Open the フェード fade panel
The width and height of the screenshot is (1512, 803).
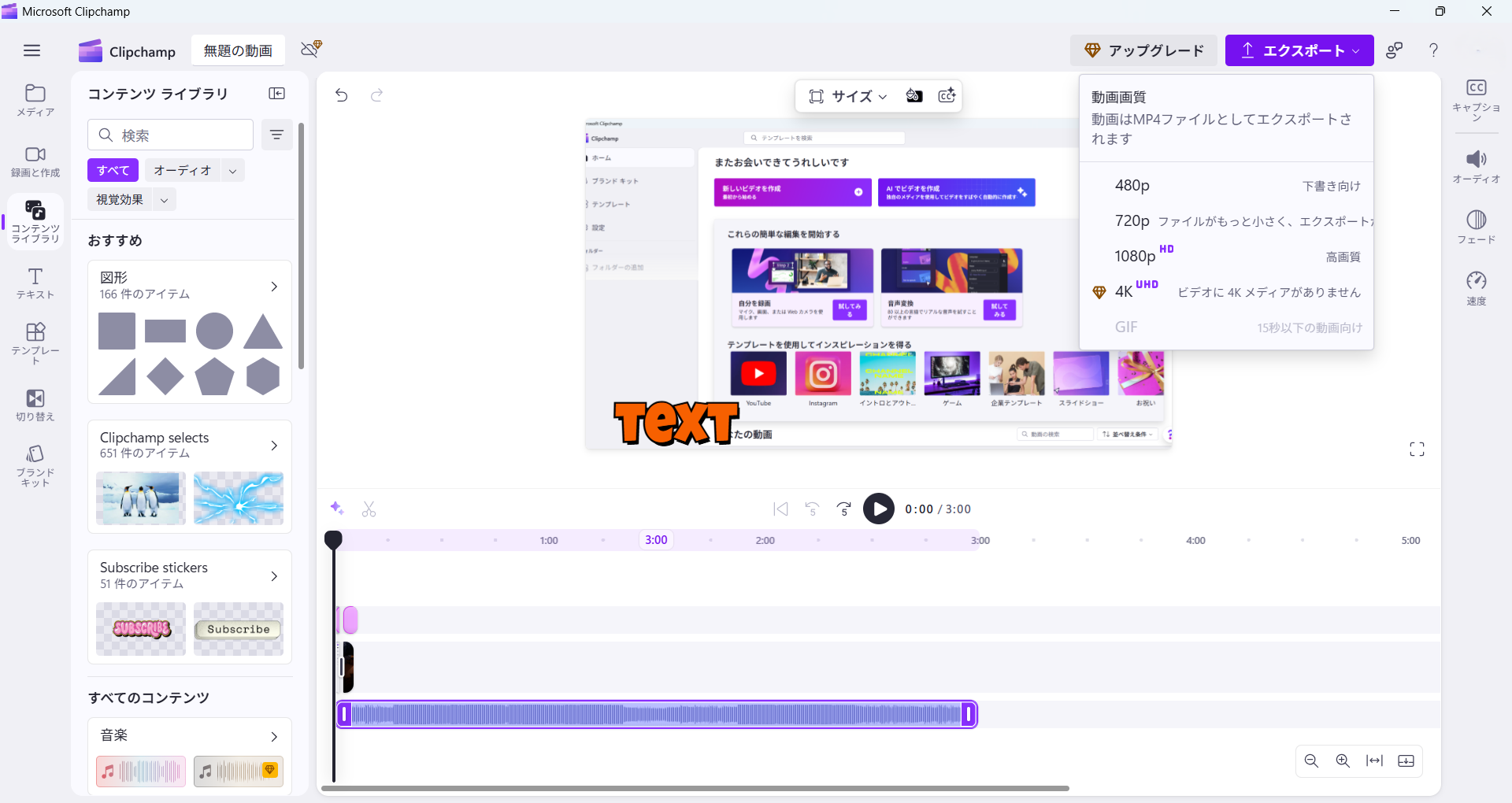tap(1477, 227)
